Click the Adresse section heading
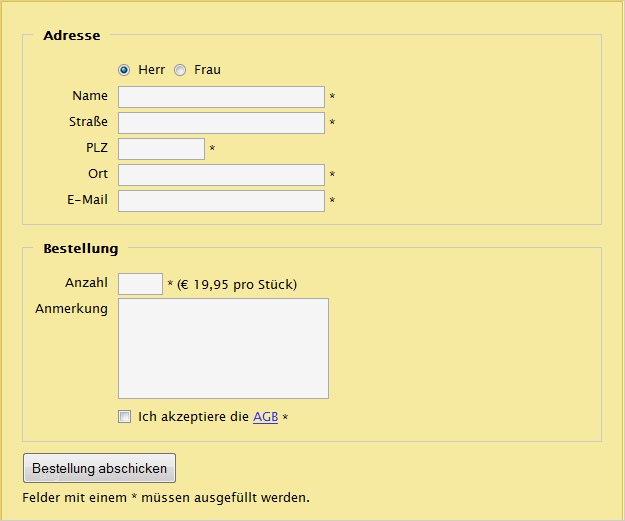Image resolution: width=625 pixels, height=521 pixels. (72, 36)
